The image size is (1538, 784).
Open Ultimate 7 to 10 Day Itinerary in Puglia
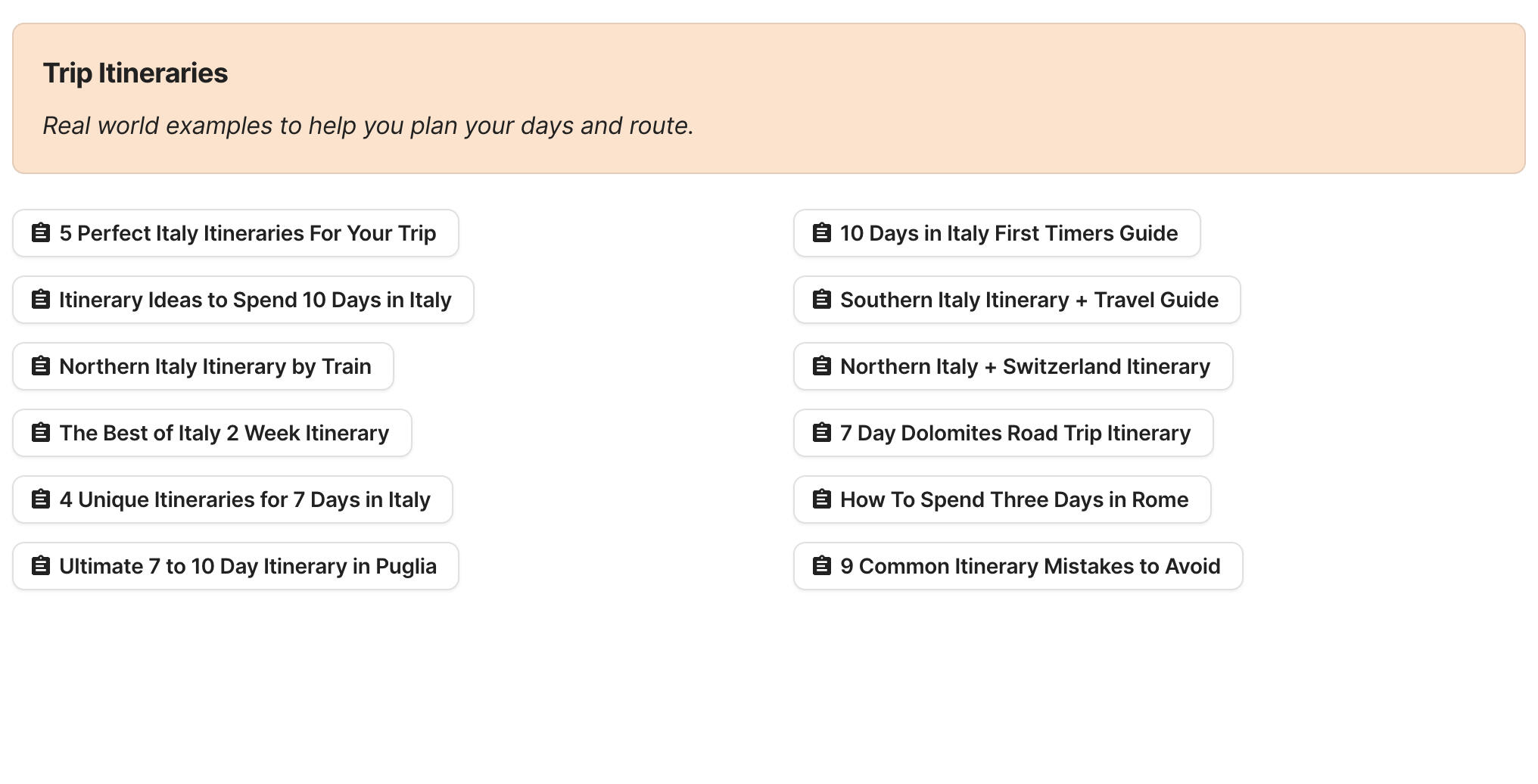pos(235,566)
